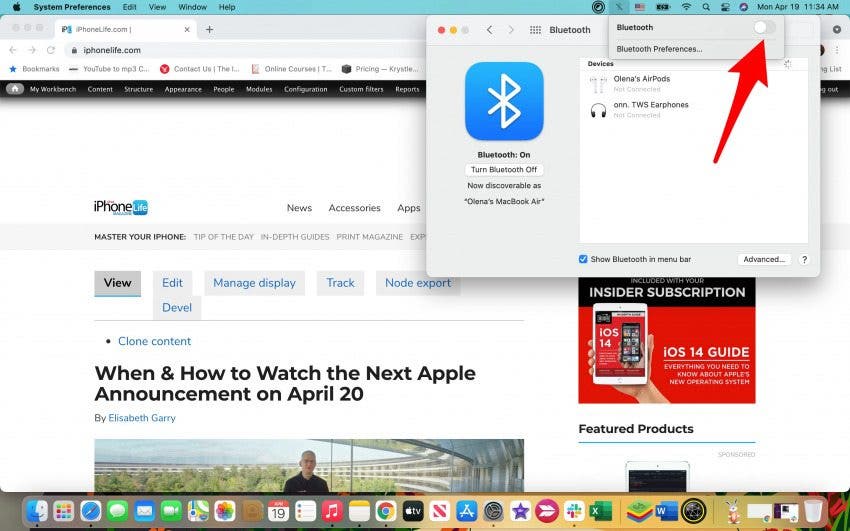Show all preferences grid icon
Screen dimensions: 850x531
click(x=535, y=30)
